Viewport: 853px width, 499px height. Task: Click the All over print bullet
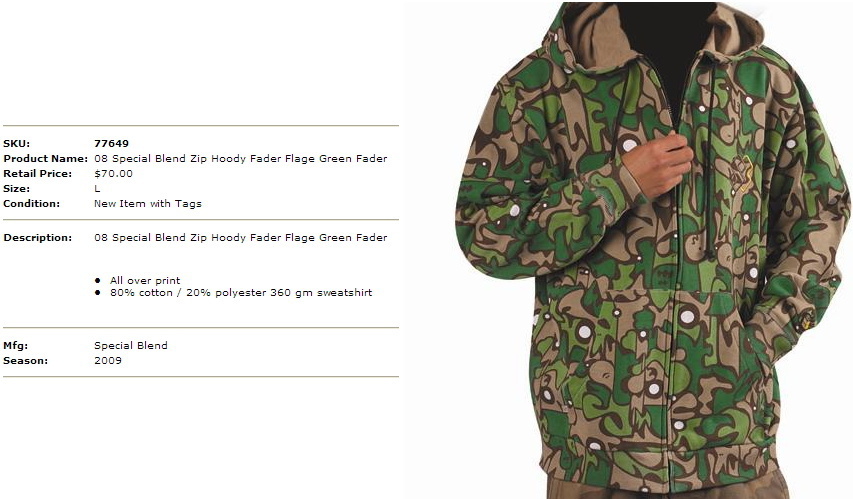click(145, 281)
